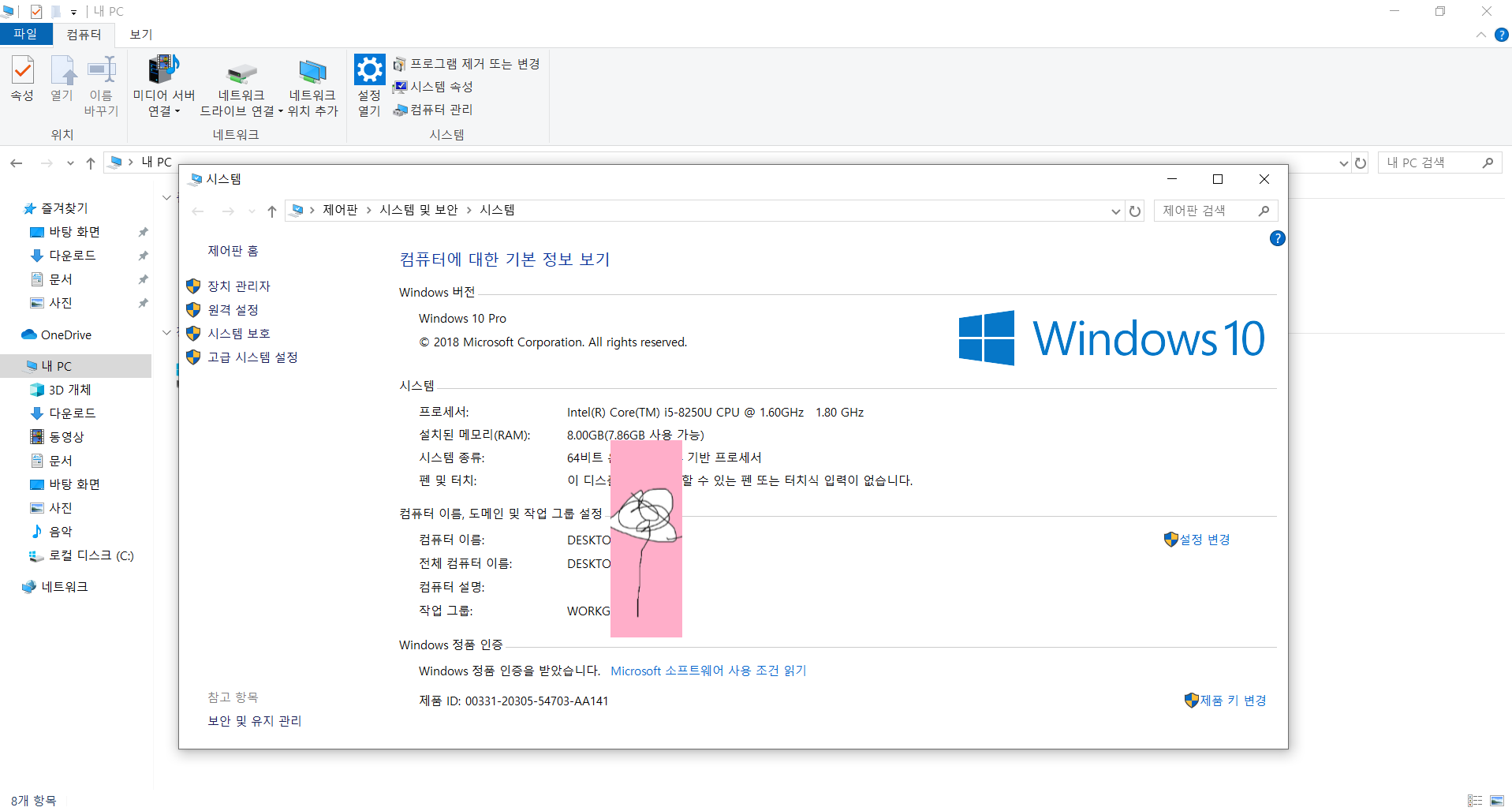Screen dimensions: 1512x811
Task: Expand the Explorer address bar history dropdown
Action: 1343,163
